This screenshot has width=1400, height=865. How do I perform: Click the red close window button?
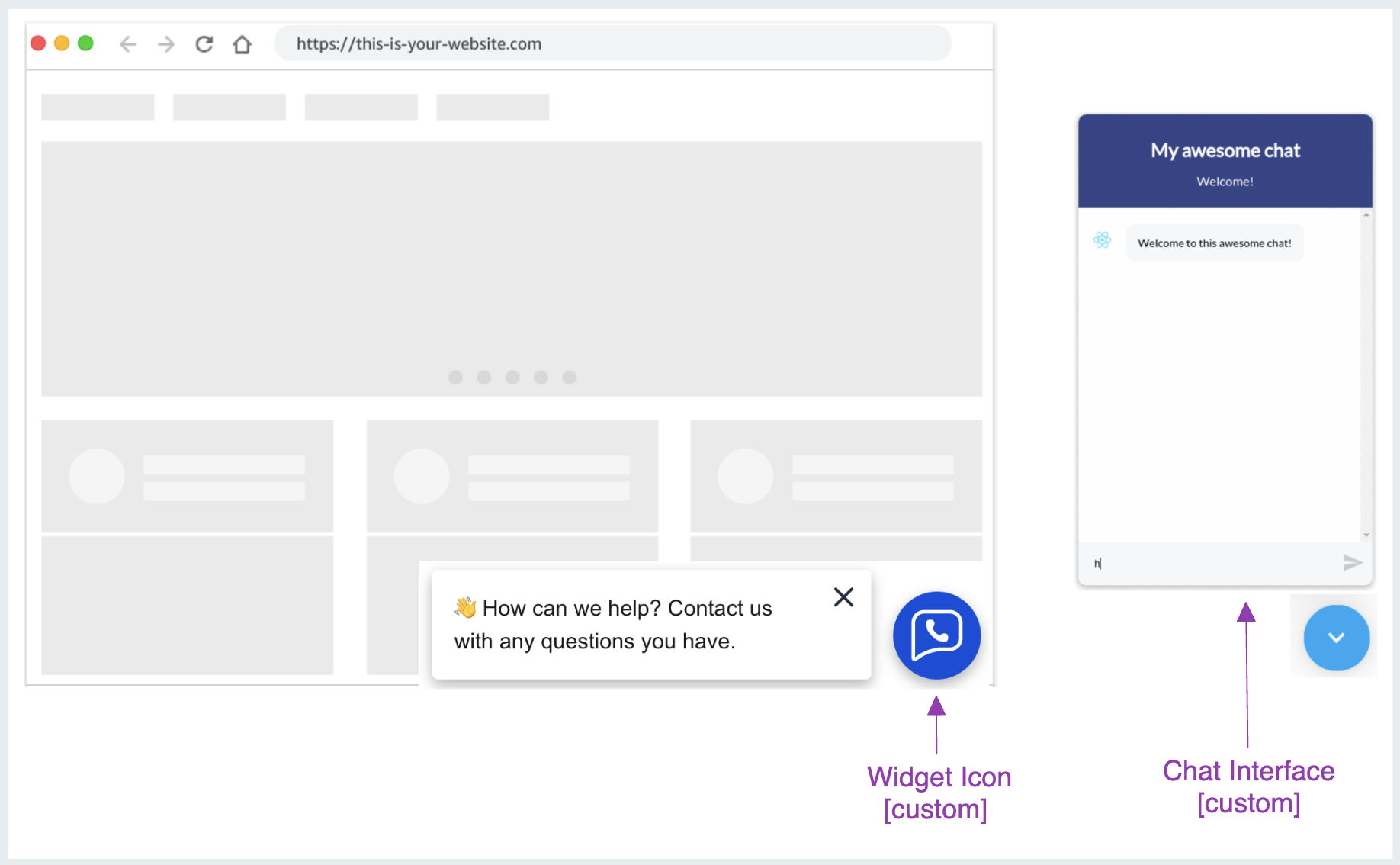click(x=38, y=43)
